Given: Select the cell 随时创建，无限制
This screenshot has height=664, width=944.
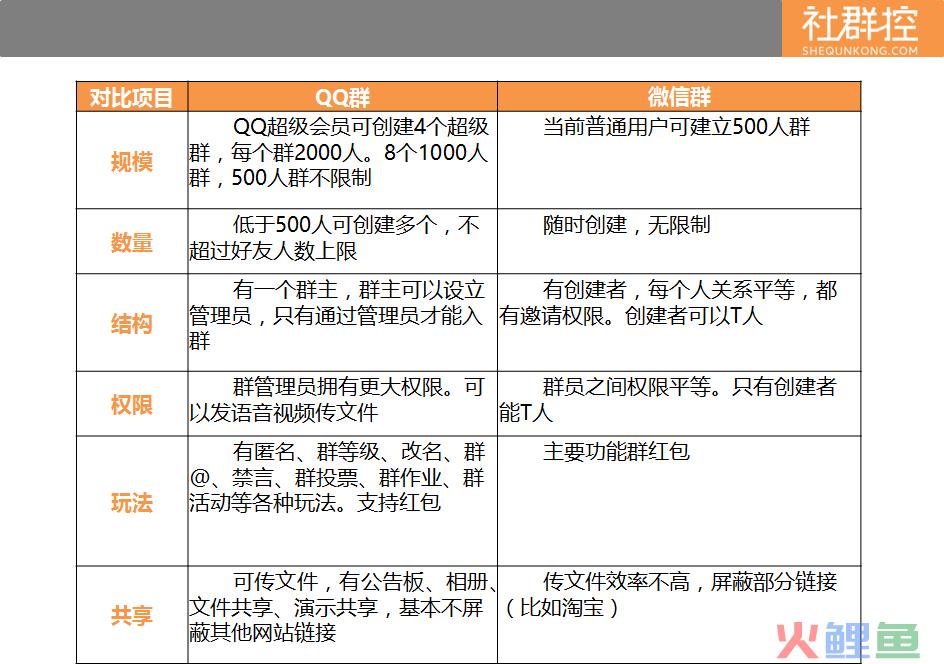Looking at the screenshot, I should 679,242.
